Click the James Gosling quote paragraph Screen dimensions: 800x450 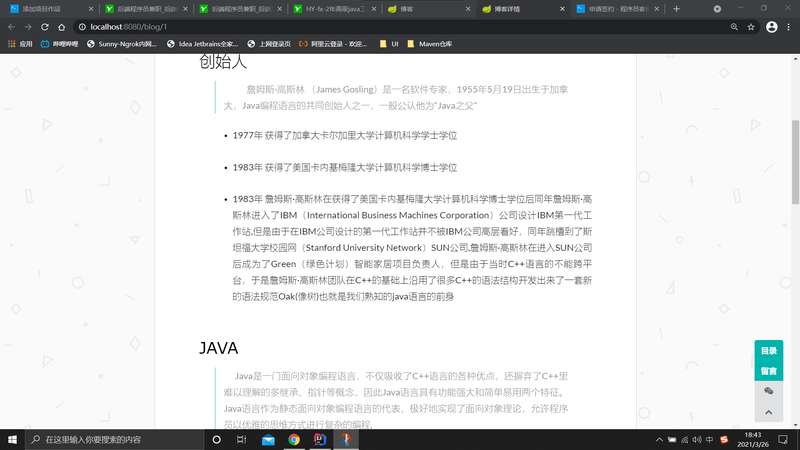click(x=395, y=97)
